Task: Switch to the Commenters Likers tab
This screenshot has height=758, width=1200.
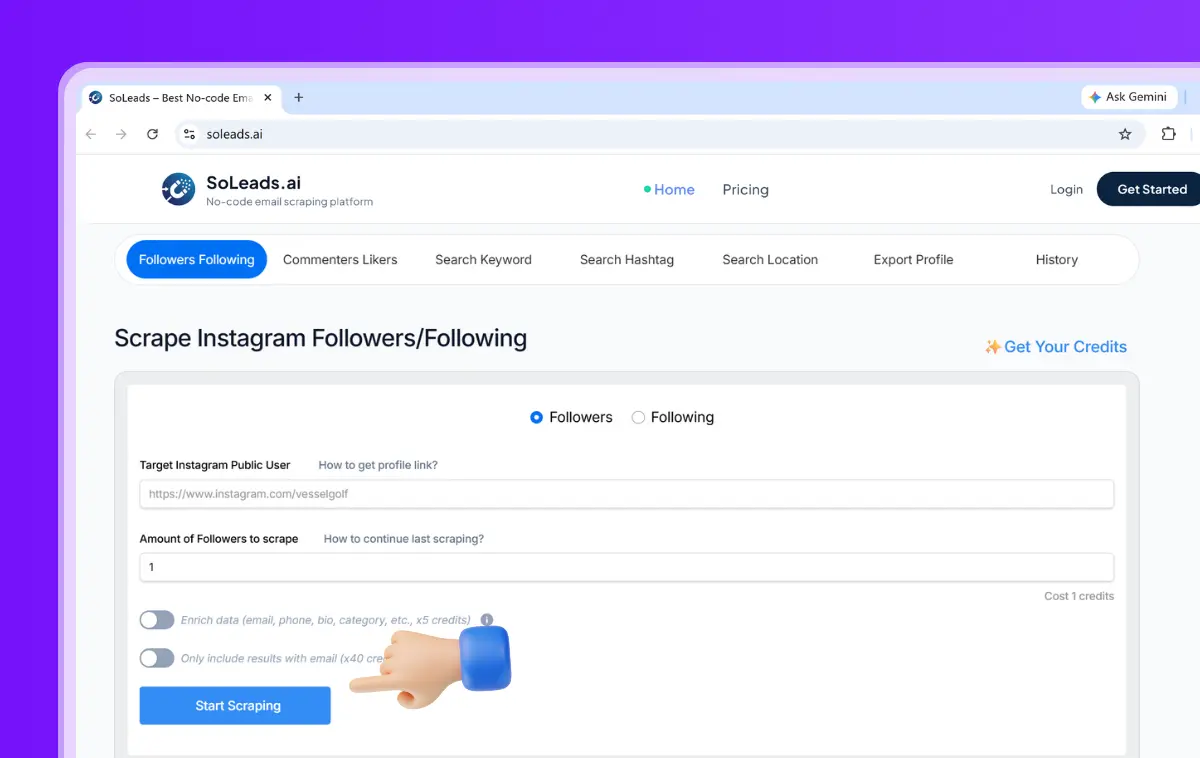Action: (340, 259)
